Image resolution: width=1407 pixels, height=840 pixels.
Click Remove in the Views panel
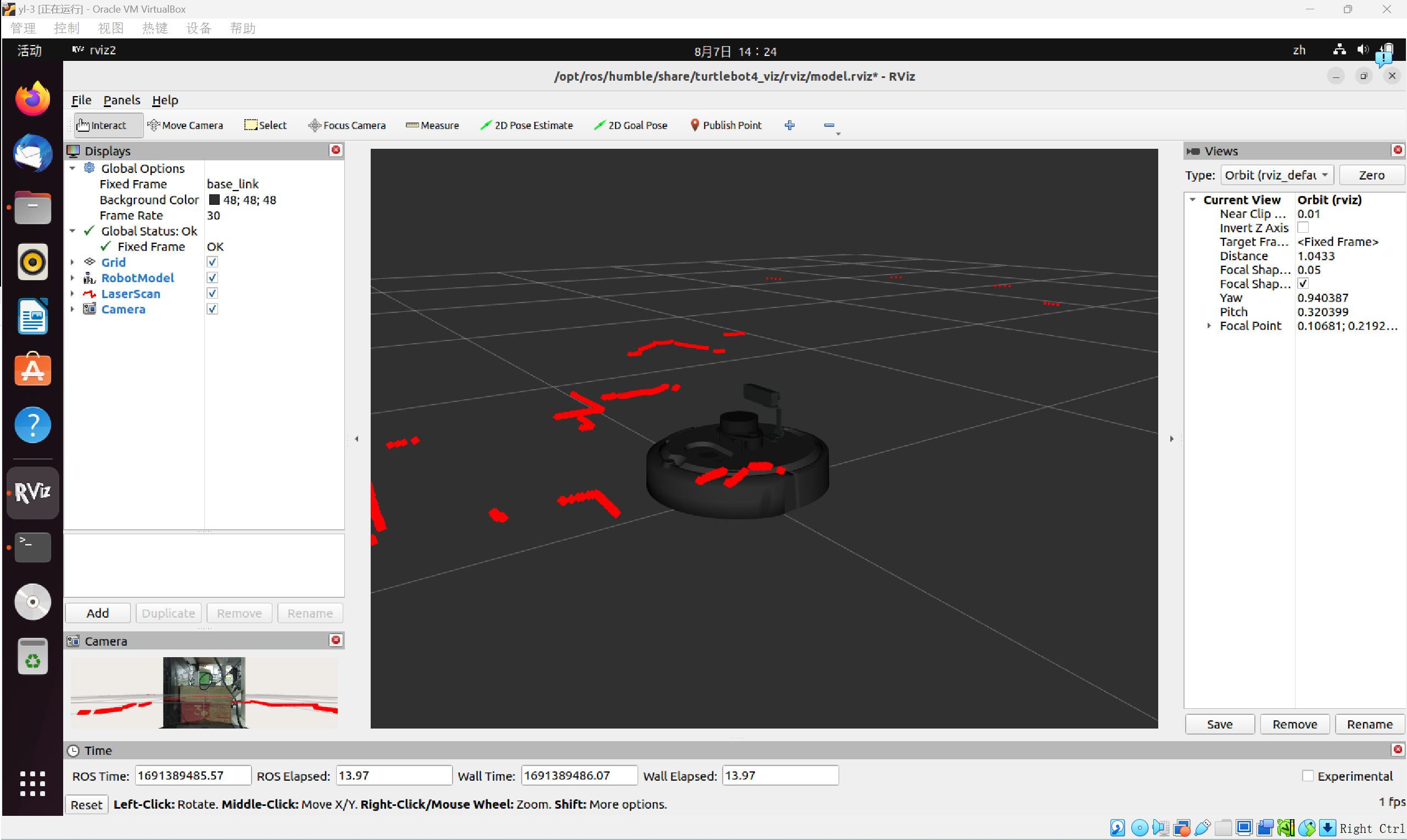1294,725
